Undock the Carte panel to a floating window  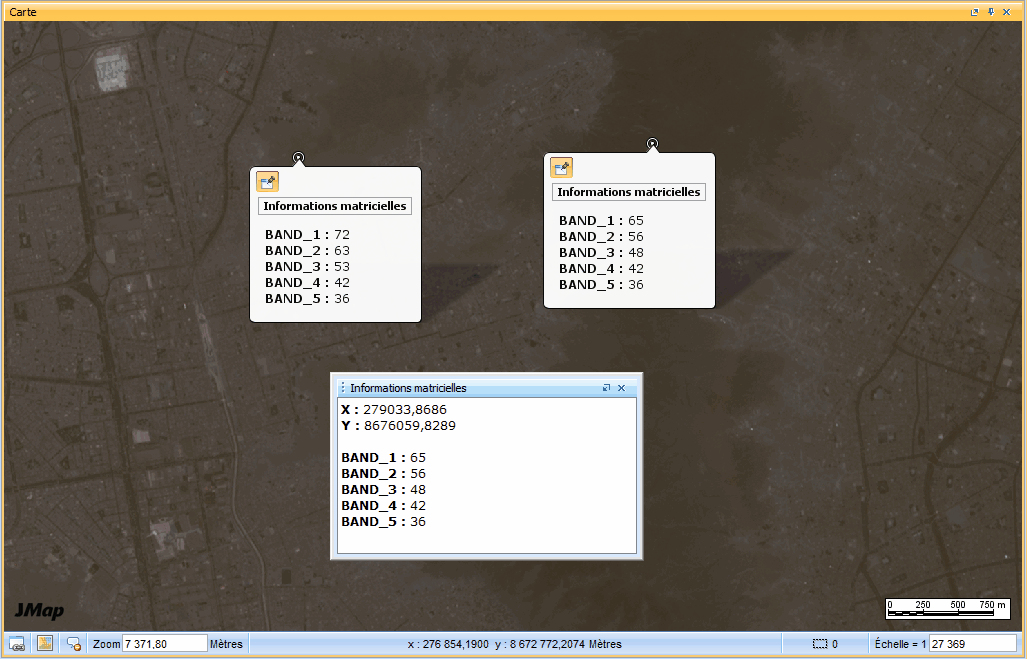[x=975, y=11]
